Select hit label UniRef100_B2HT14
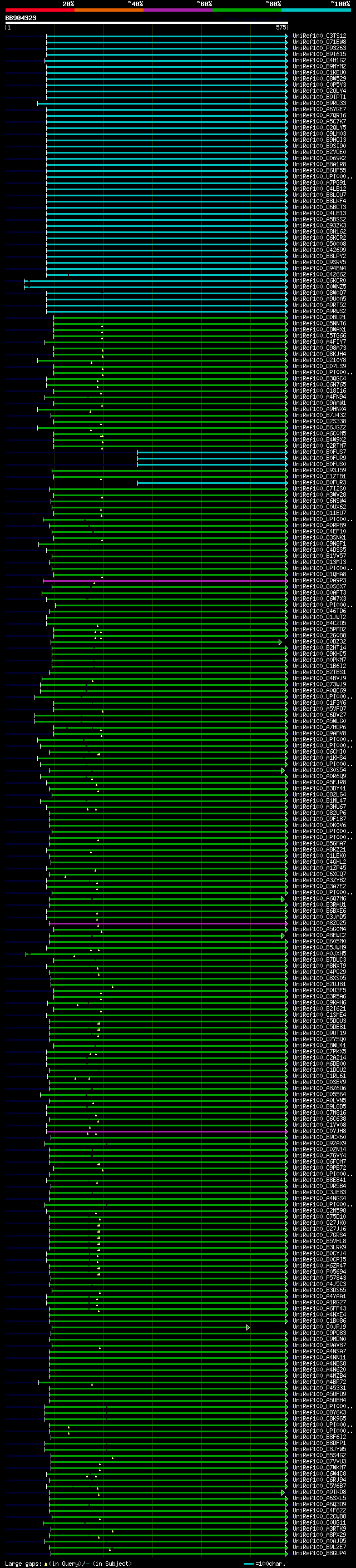 click(319, 647)
